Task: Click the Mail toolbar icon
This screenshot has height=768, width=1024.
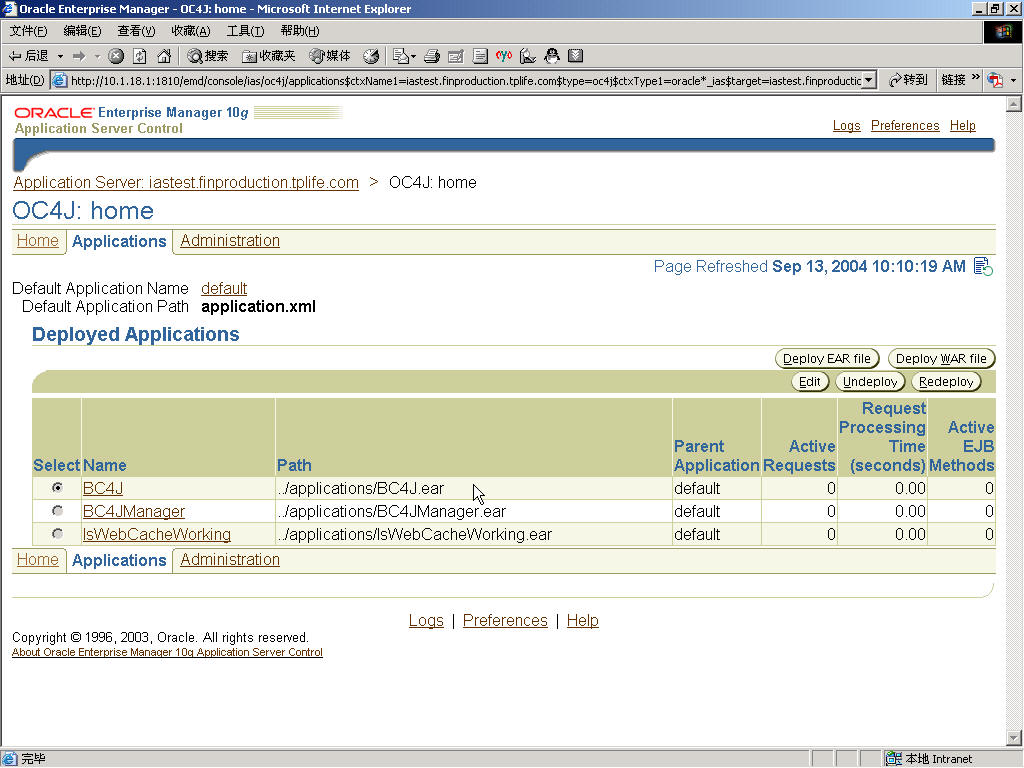Action: coord(400,56)
